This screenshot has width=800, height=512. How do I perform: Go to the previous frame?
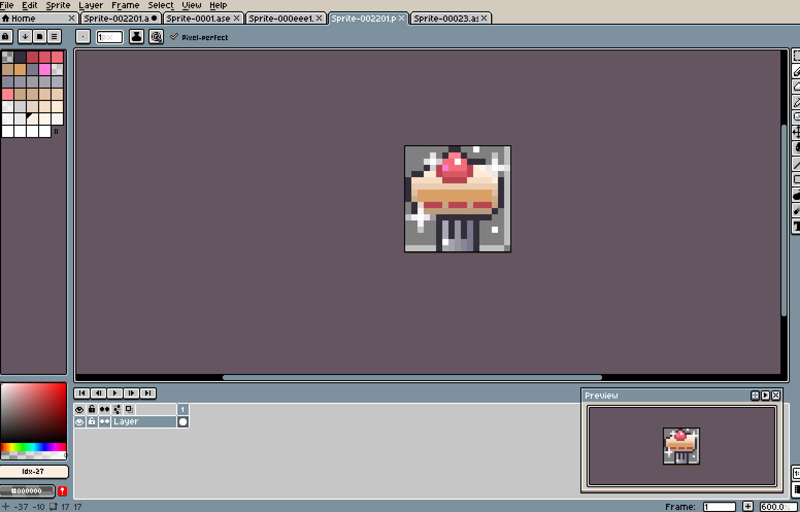98,393
